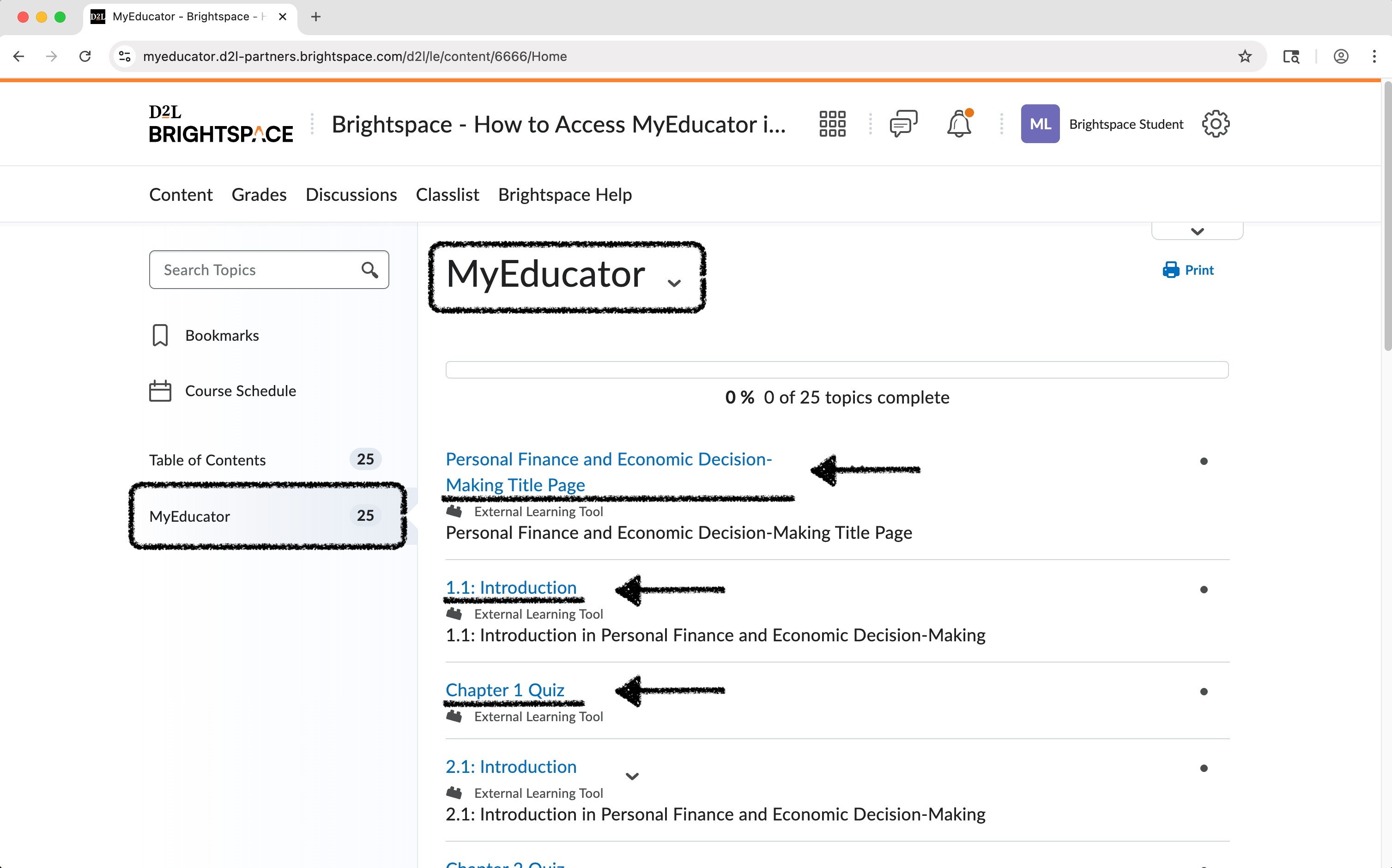Go to Discussions in the navbar

pos(351,195)
